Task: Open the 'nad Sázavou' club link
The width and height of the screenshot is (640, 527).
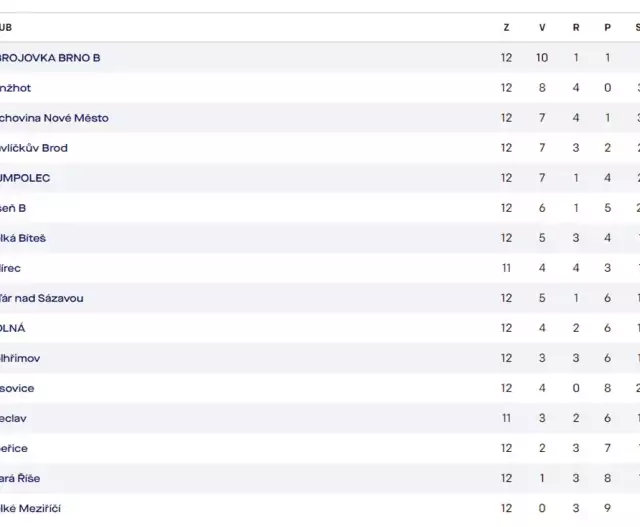Action: point(41,298)
